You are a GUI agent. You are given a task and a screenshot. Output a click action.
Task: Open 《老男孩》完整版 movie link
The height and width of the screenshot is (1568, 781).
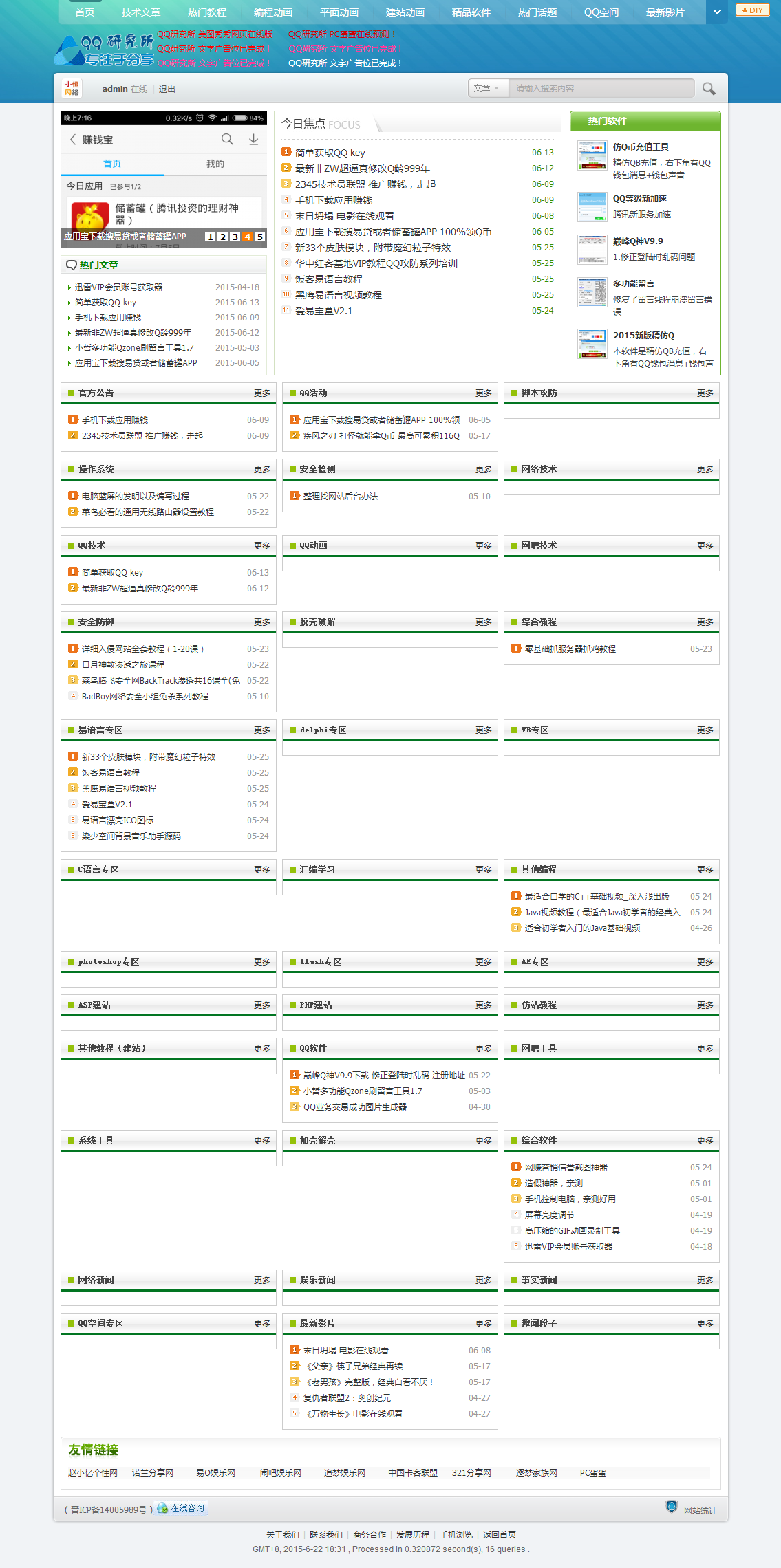[368, 1382]
